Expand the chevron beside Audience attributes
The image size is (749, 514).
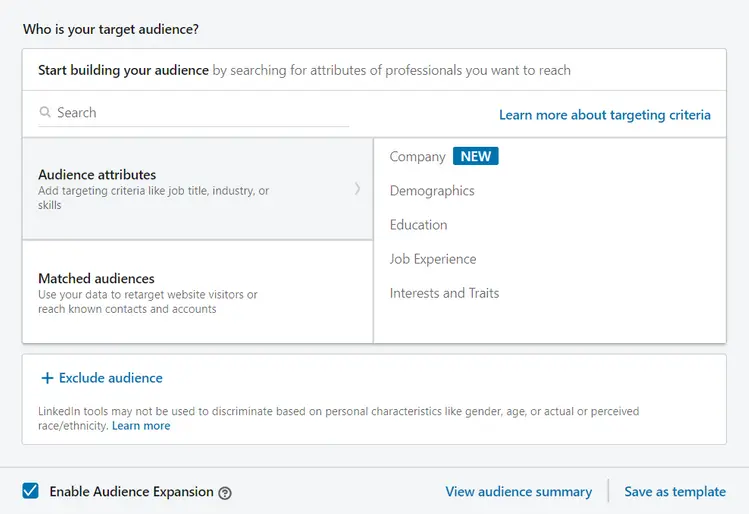click(357, 189)
